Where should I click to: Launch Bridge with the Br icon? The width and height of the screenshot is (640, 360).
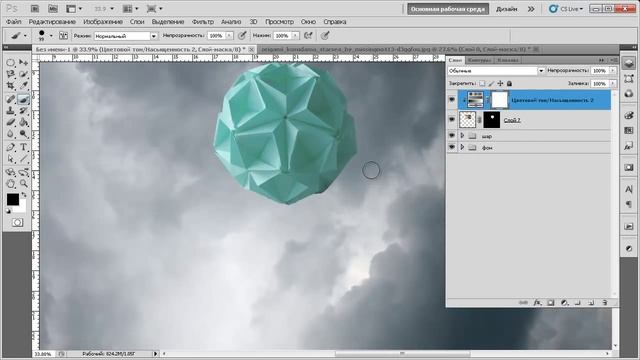(35, 9)
